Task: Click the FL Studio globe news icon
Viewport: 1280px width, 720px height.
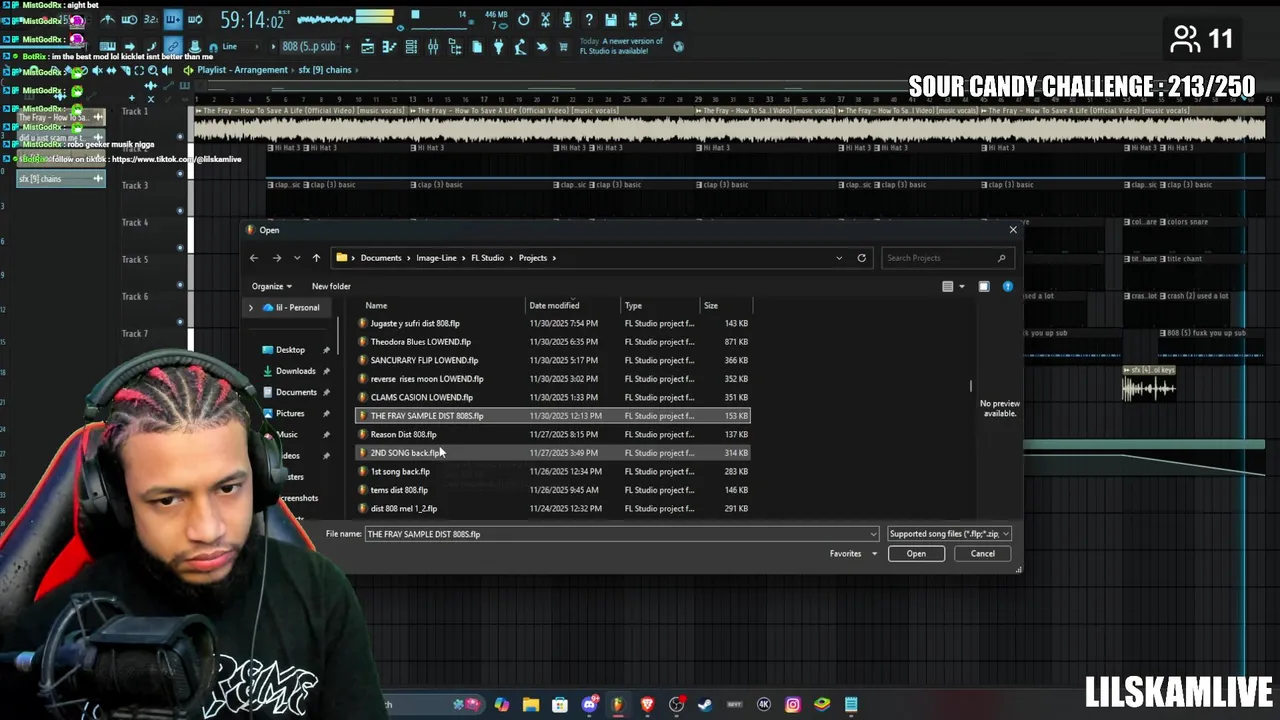Action: pos(679,47)
